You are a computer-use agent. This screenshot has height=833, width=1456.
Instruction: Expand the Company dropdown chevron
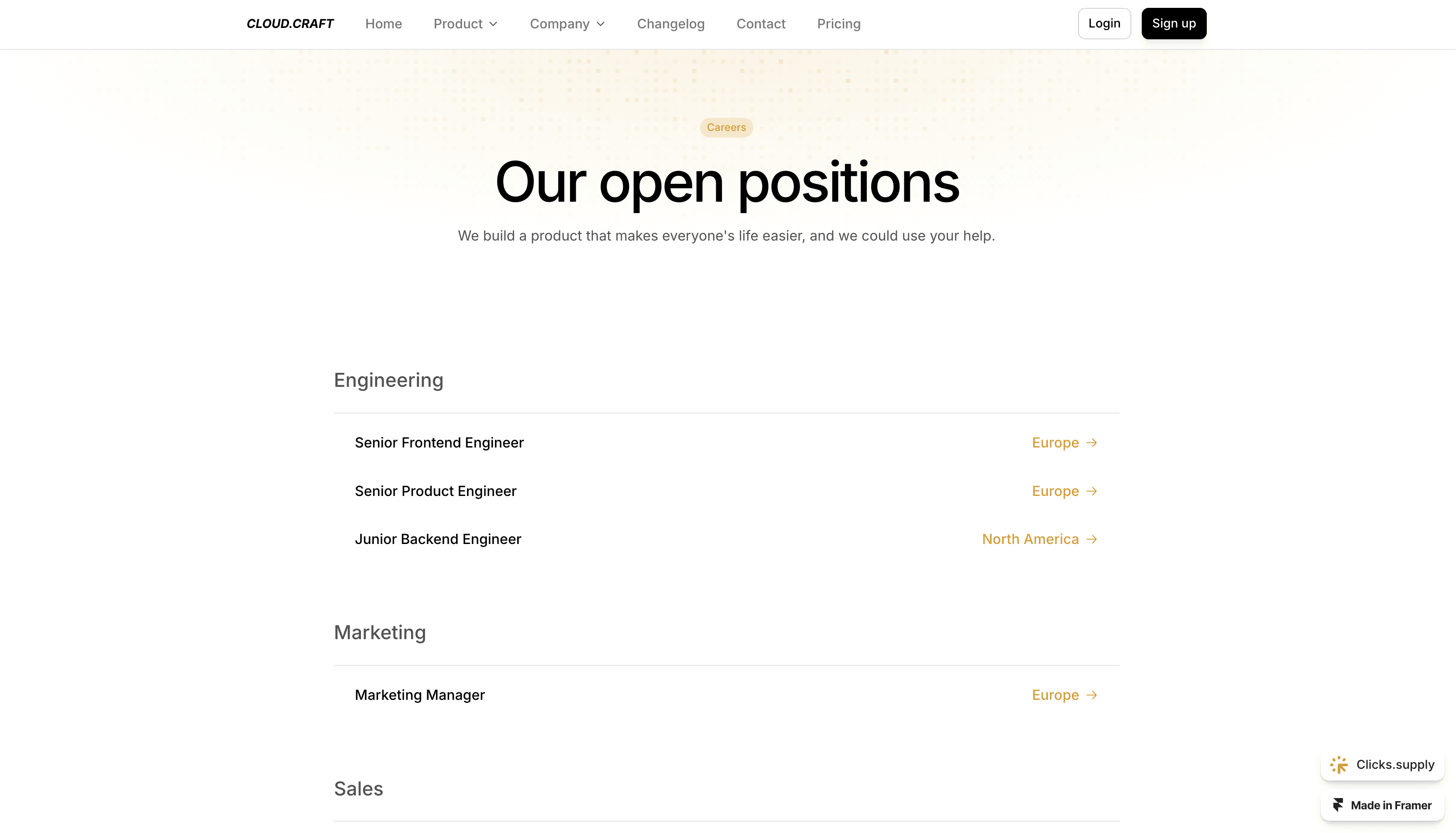point(601,24)
